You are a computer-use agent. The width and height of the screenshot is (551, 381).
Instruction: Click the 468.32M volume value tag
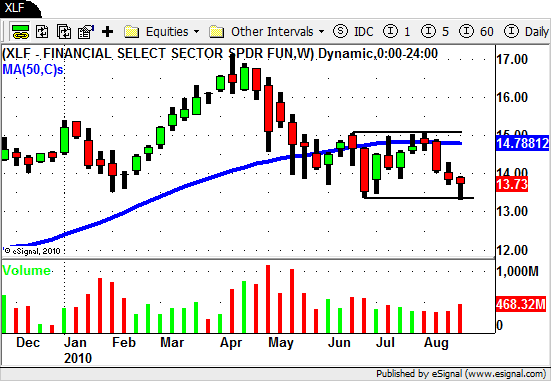point(521,304)
